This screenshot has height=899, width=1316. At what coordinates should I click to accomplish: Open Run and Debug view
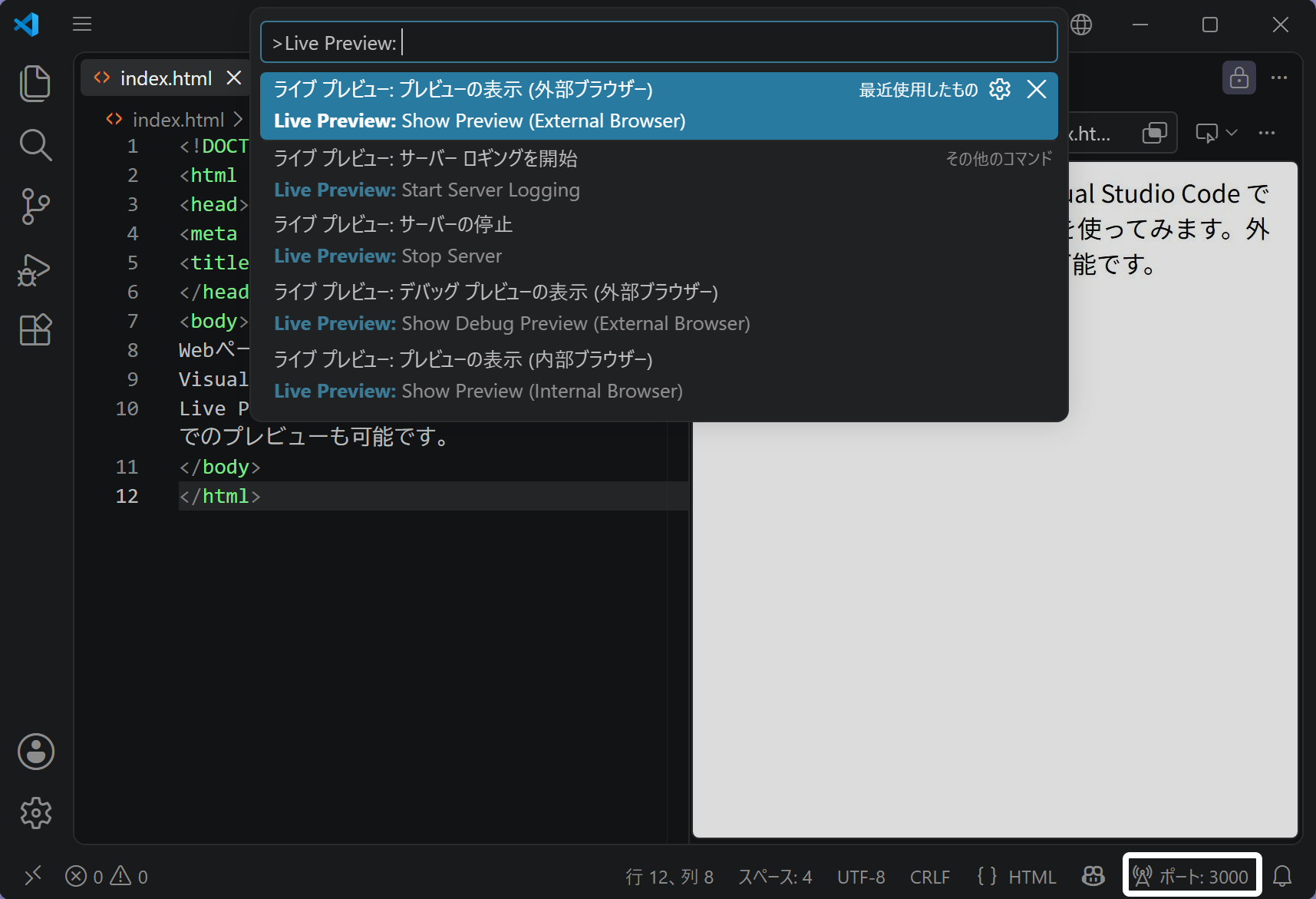point(35,269)
